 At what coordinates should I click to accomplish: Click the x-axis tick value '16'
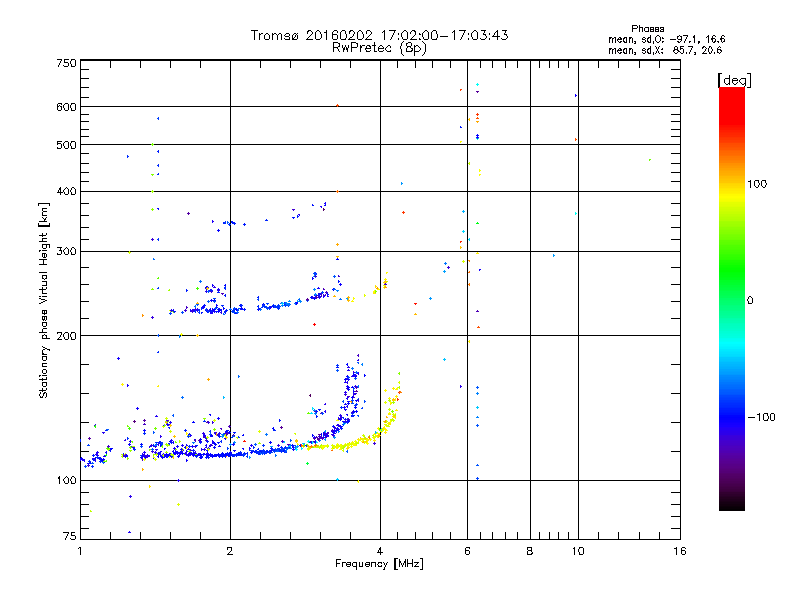pos(680,551)
